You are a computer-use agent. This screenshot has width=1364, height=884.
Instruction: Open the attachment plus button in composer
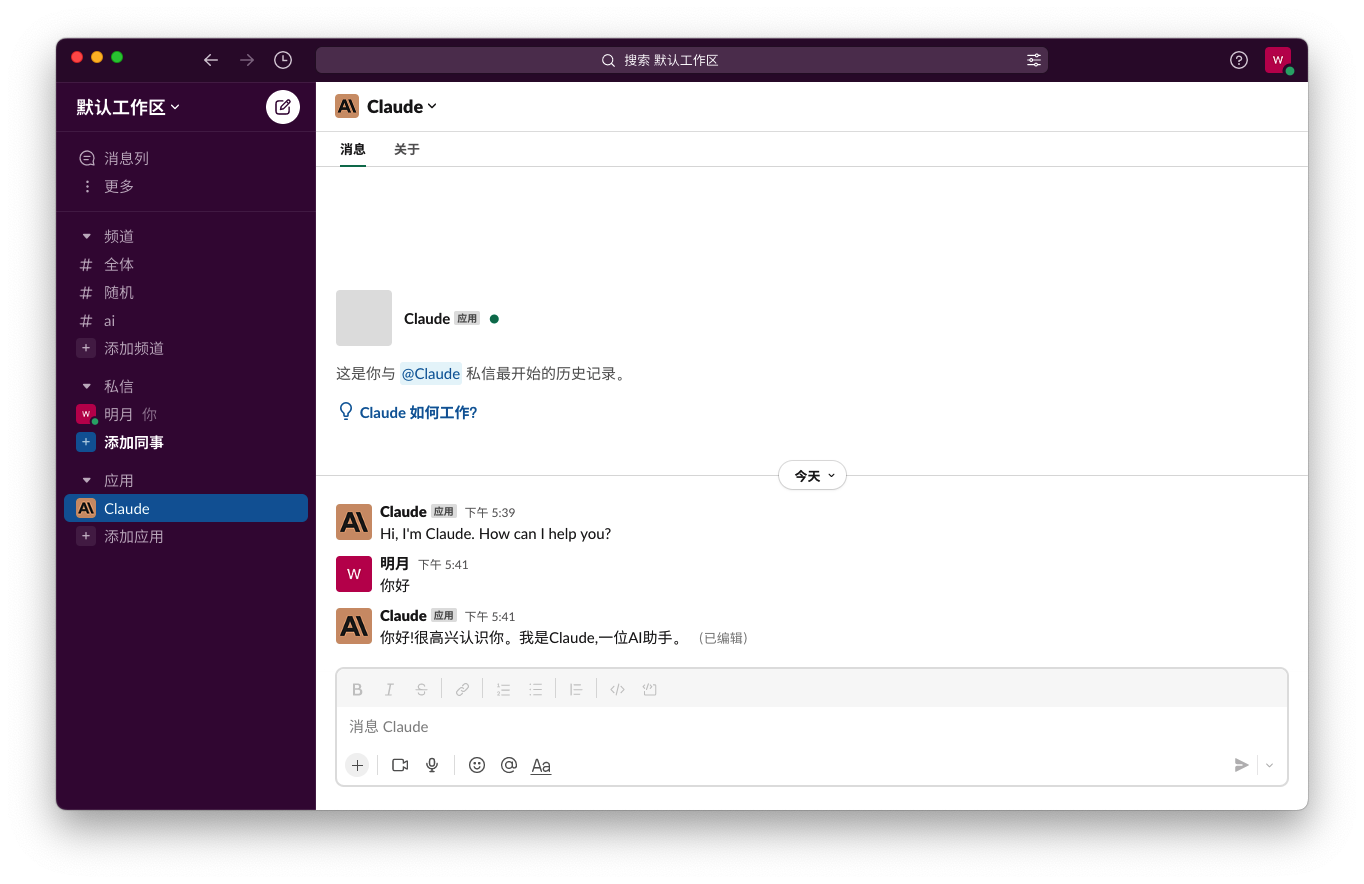point(357,765)
